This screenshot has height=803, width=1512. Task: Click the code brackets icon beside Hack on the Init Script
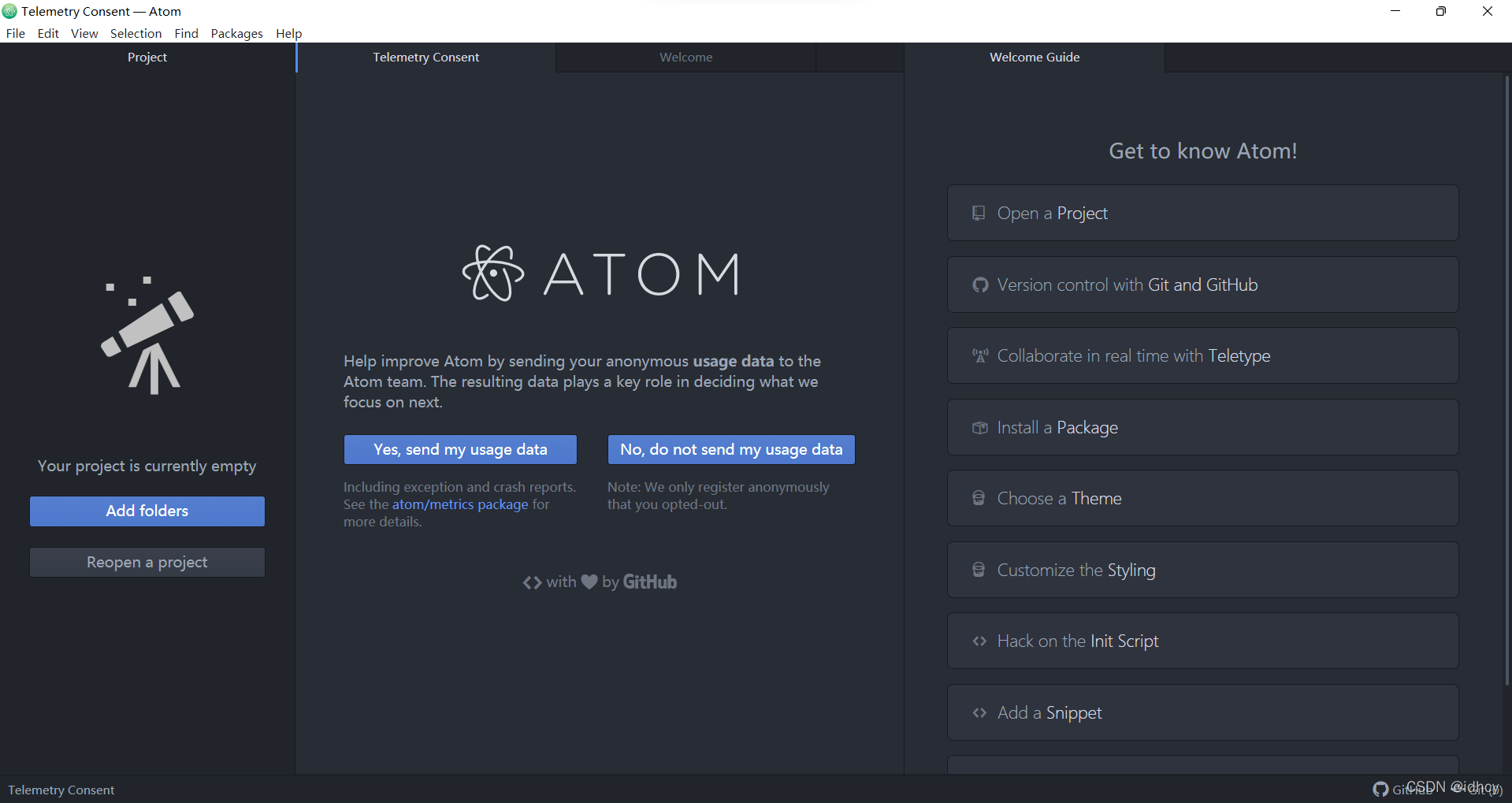click(x=979, y=641)
